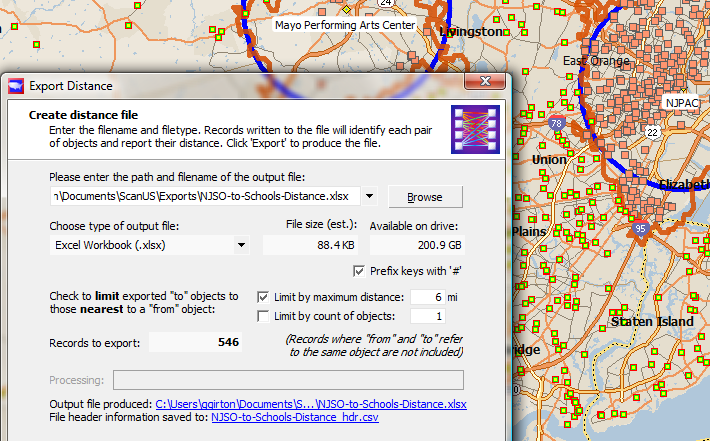Open the Excel Workbook (.xlsx) file type dropdown
710x441 pixels.
(x=240, y=245)
